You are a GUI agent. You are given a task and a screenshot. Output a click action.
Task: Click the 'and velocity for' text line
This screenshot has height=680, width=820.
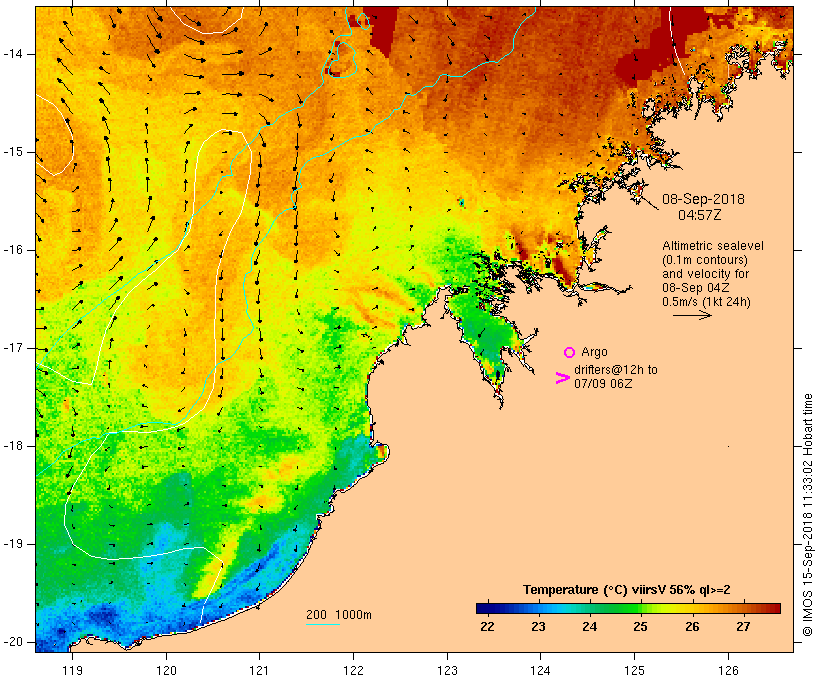705,274
